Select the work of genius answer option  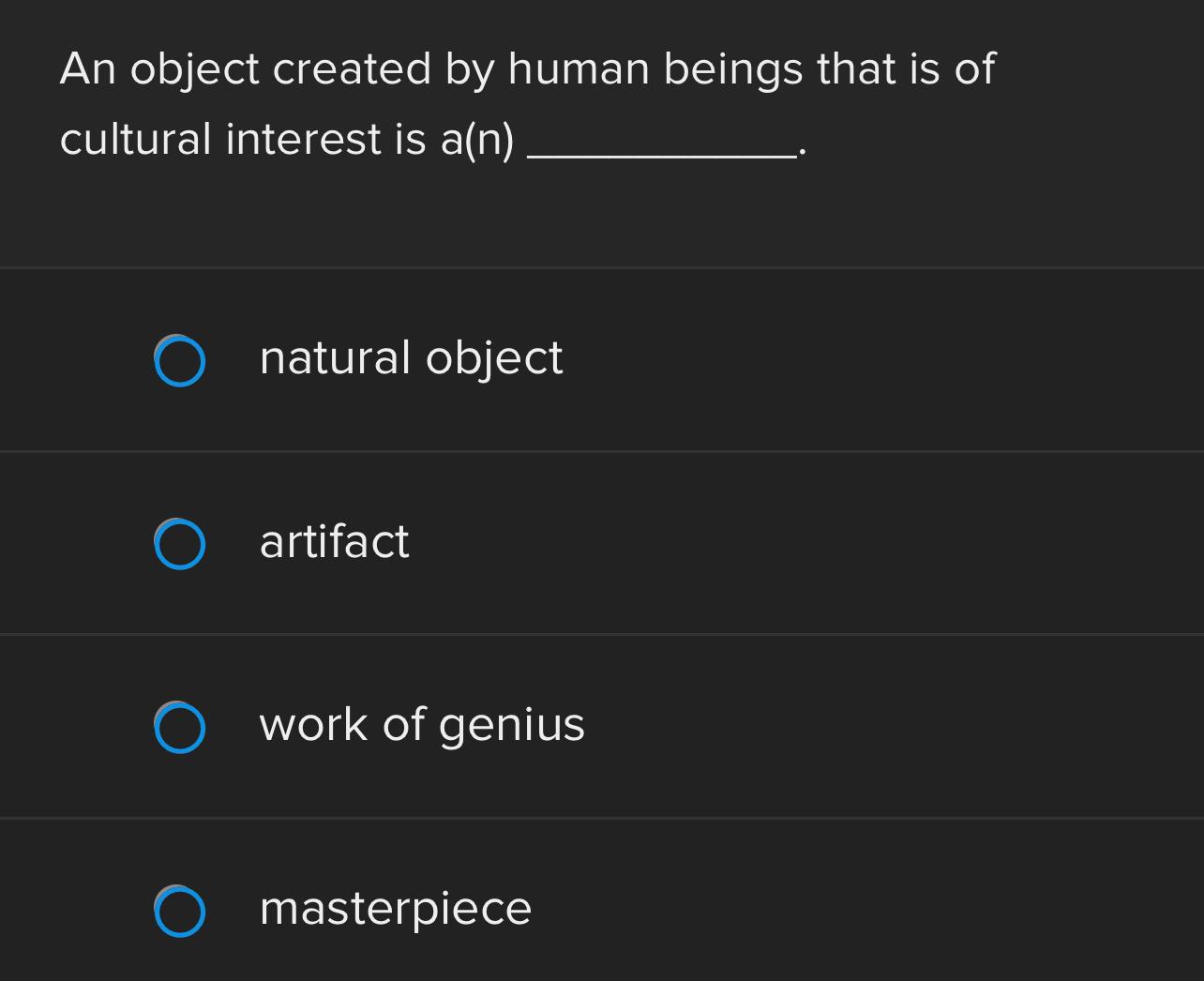pyautogui.click(x=421, y=725)
